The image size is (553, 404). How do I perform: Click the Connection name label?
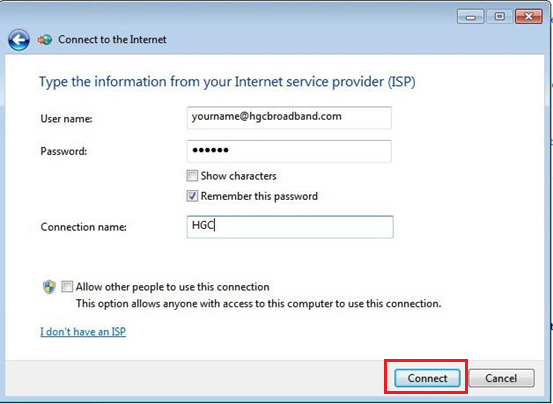[84, 227]
